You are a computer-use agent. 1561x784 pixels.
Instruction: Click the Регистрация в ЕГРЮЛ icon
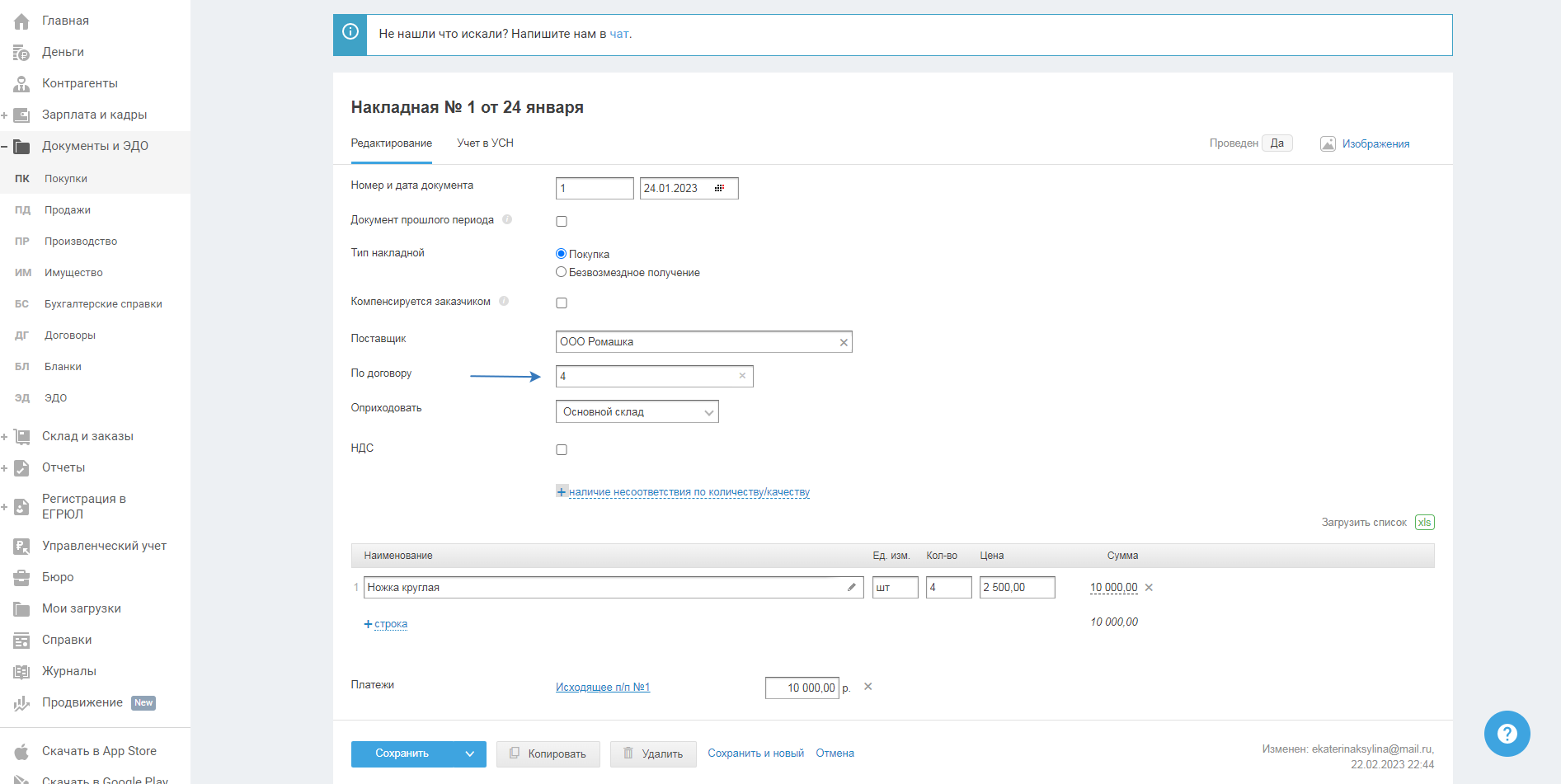coord(21,507)
